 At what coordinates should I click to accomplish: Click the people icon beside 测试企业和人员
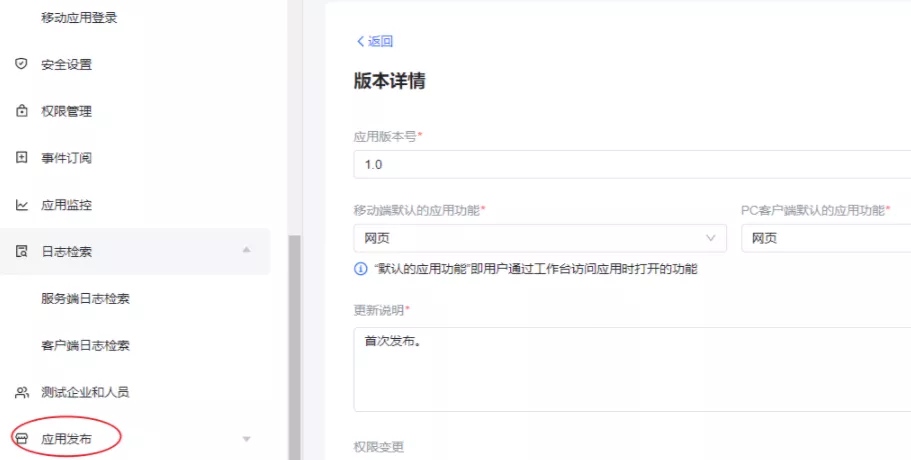click(21, 392)
